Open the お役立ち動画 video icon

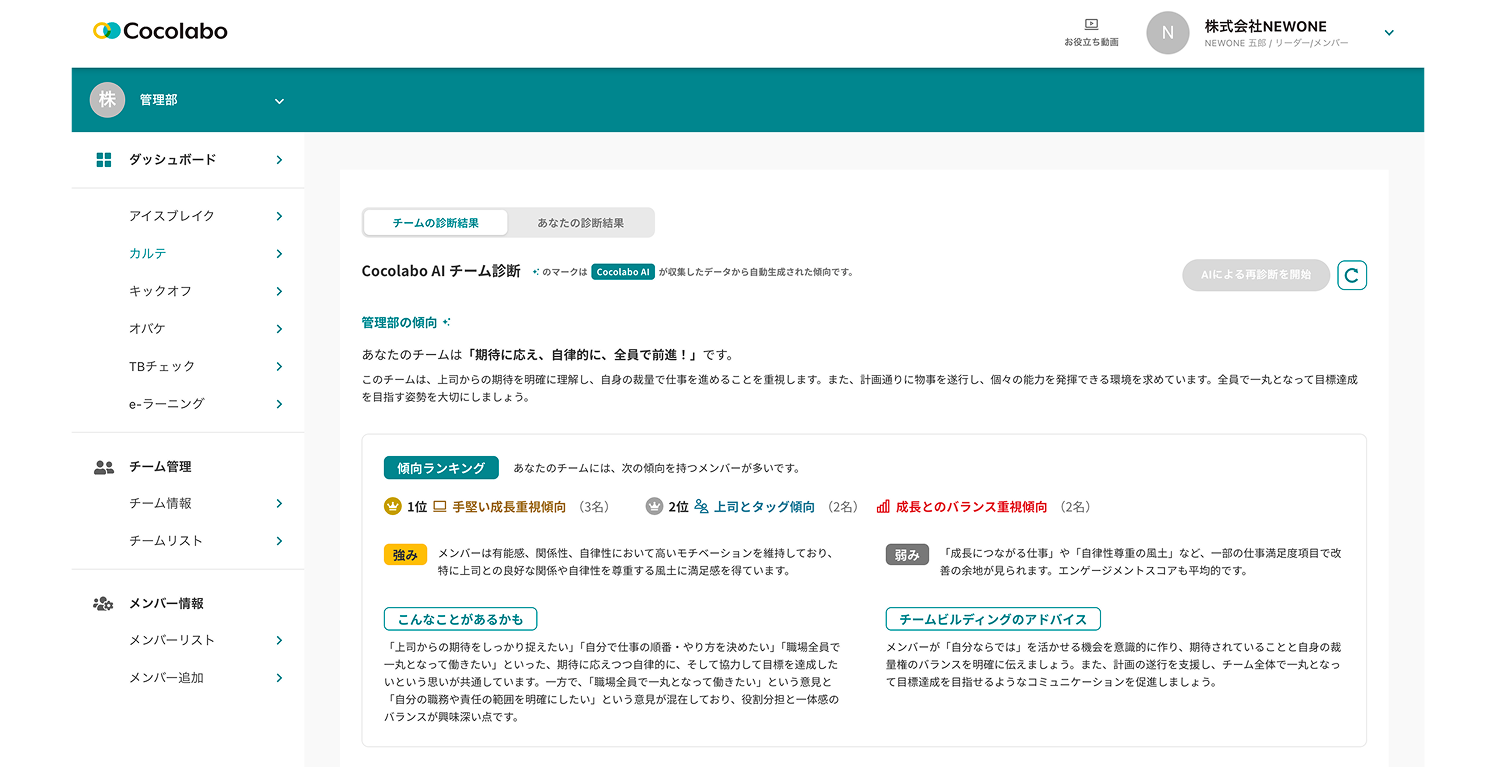click(x=1091, y=24)
